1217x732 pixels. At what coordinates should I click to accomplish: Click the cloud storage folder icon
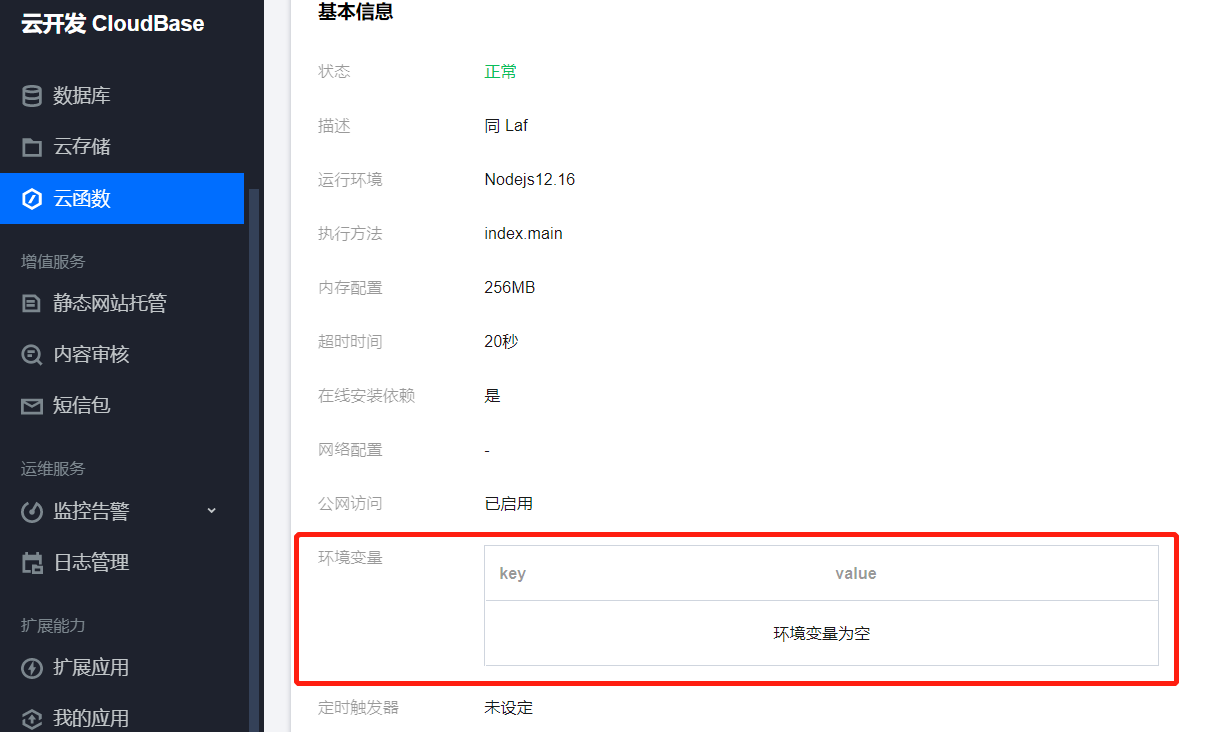coord(32,147)
